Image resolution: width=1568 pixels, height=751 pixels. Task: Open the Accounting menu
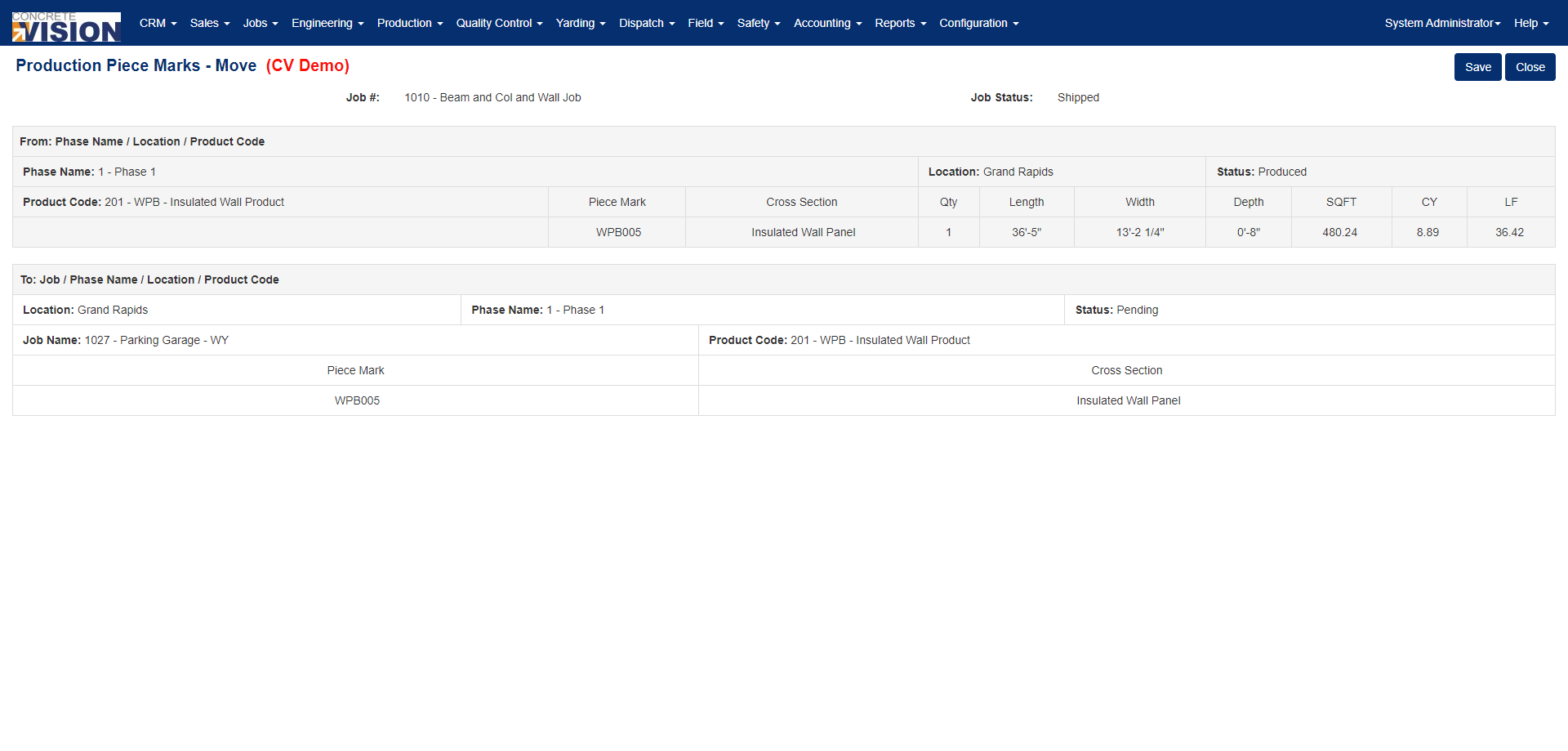[827, 23]
